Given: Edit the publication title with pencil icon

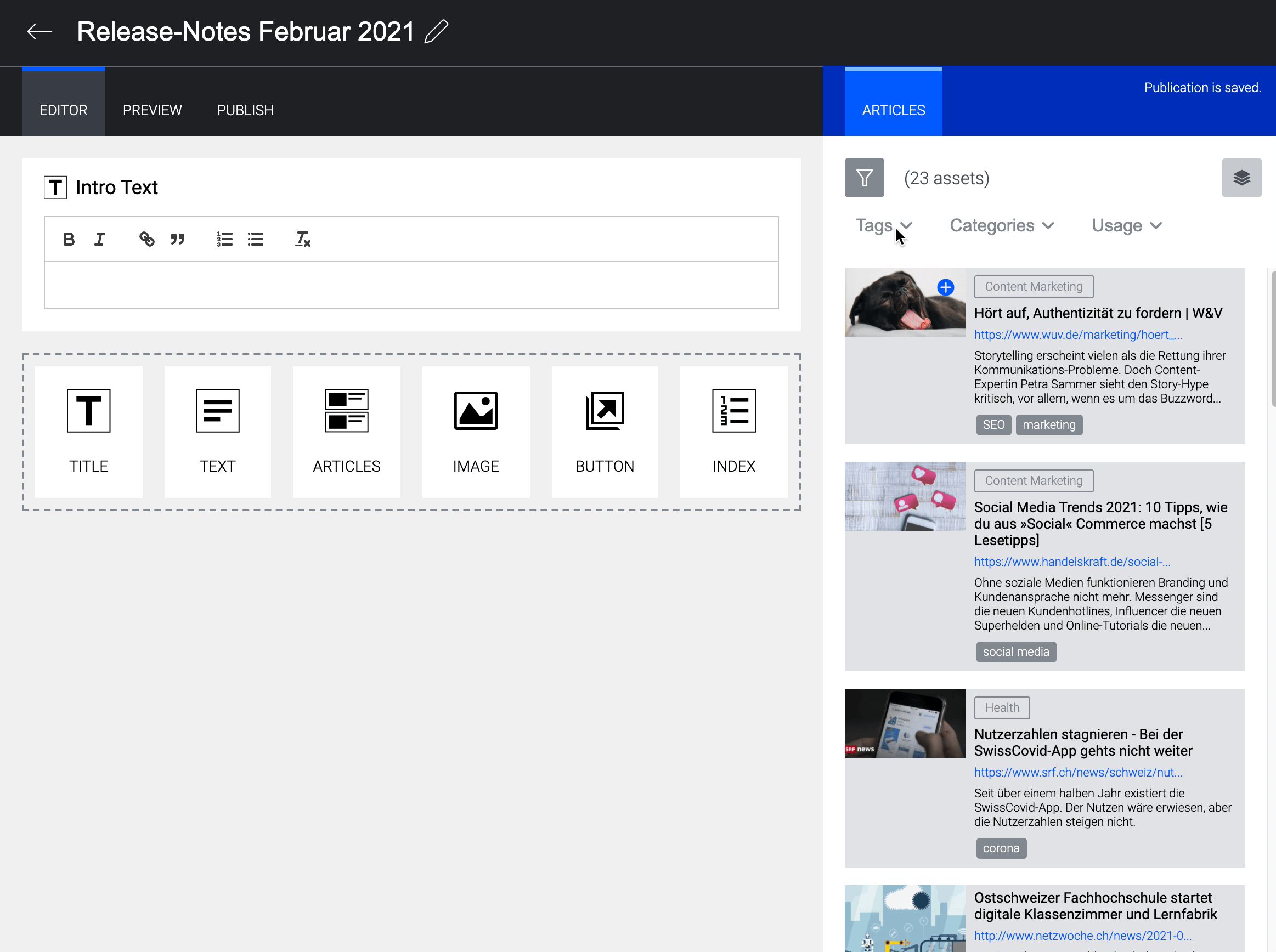Looking at the screenshot, I should click(436, 31).
